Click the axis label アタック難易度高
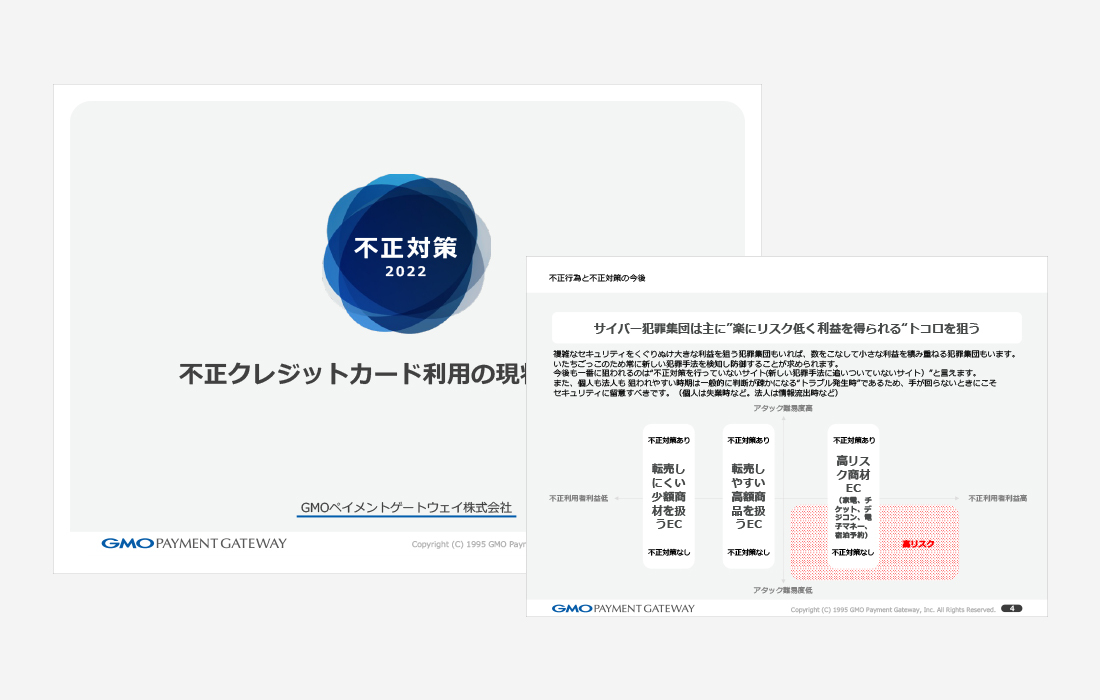This screenshot has height=700, width=1100. 783,408
